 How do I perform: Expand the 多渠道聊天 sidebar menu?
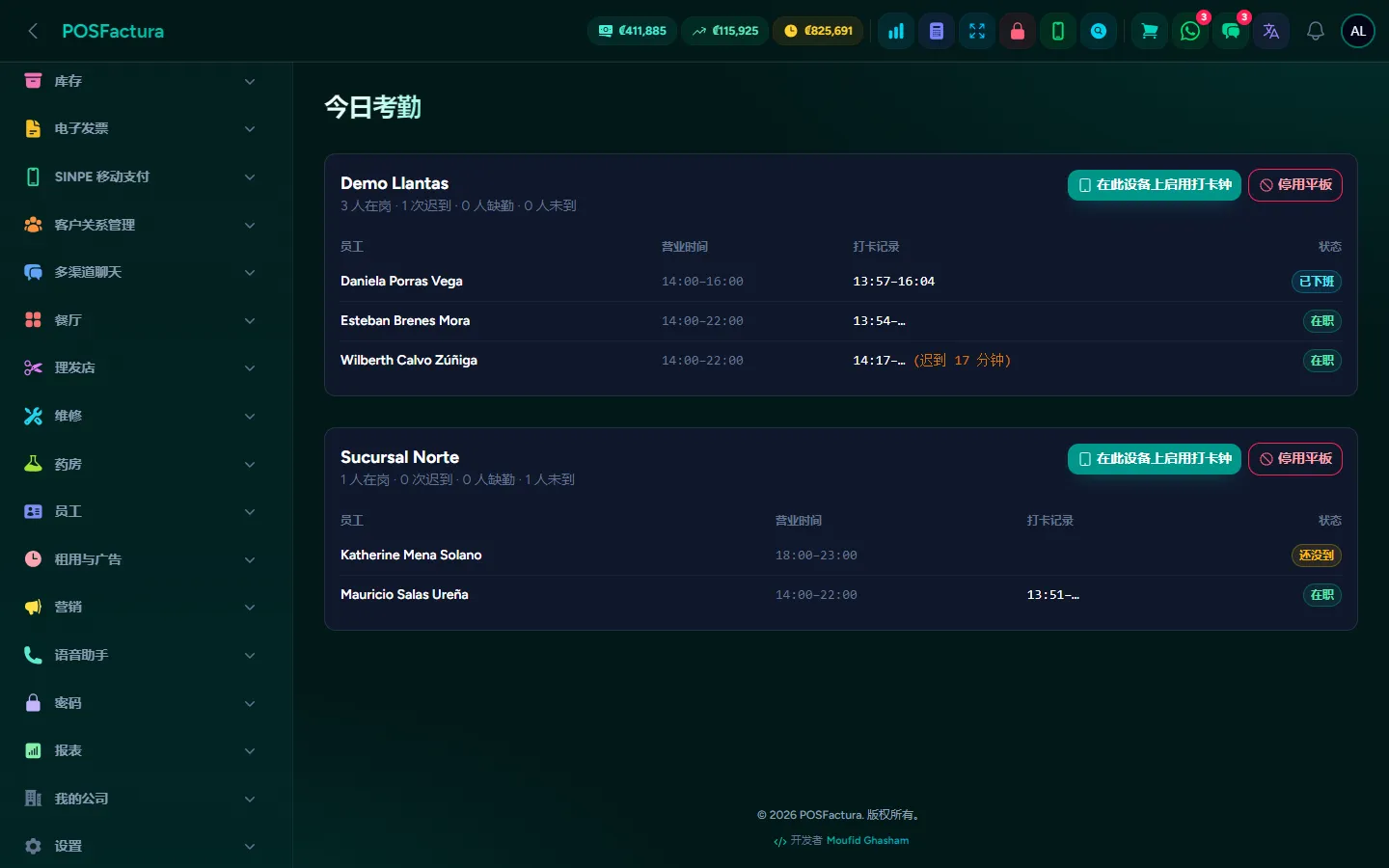point(141,272)
